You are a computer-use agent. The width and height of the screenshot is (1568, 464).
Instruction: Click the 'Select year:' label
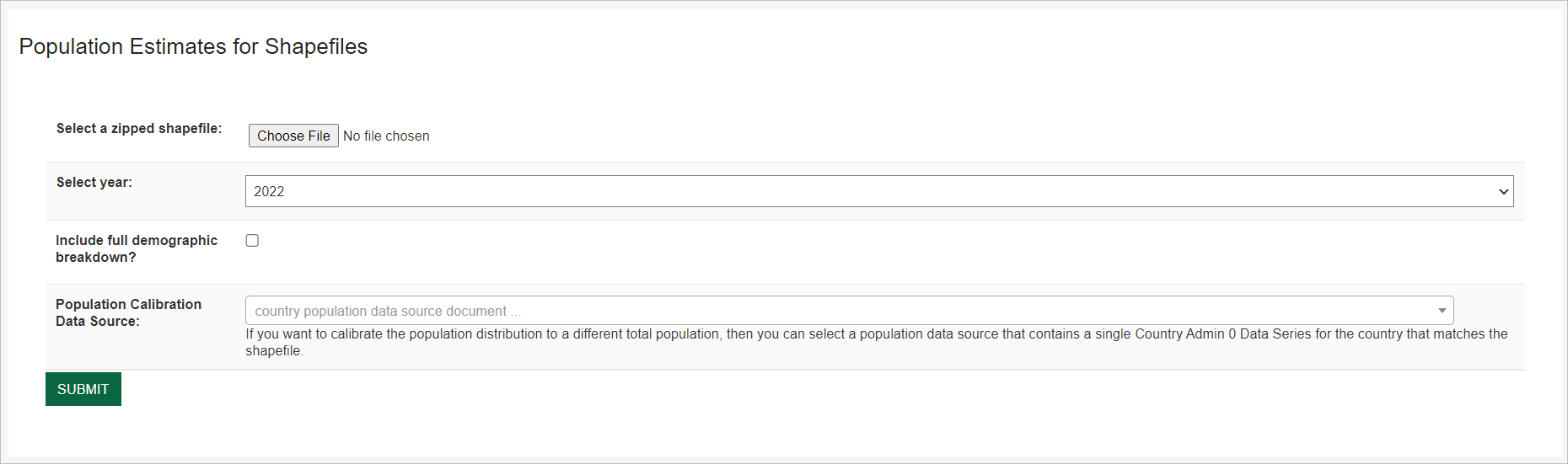[x=94, y=182]
